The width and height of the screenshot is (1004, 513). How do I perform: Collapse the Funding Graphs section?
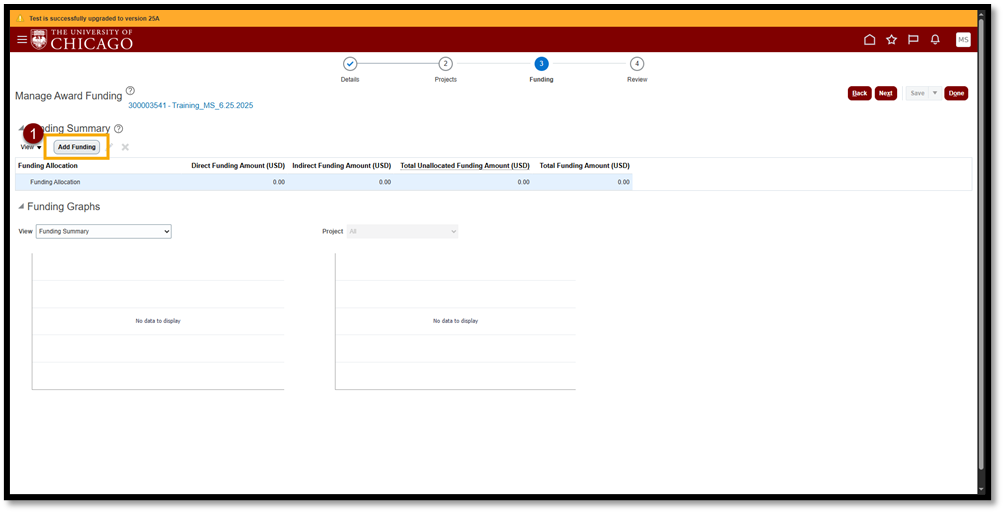click(22, 207)
